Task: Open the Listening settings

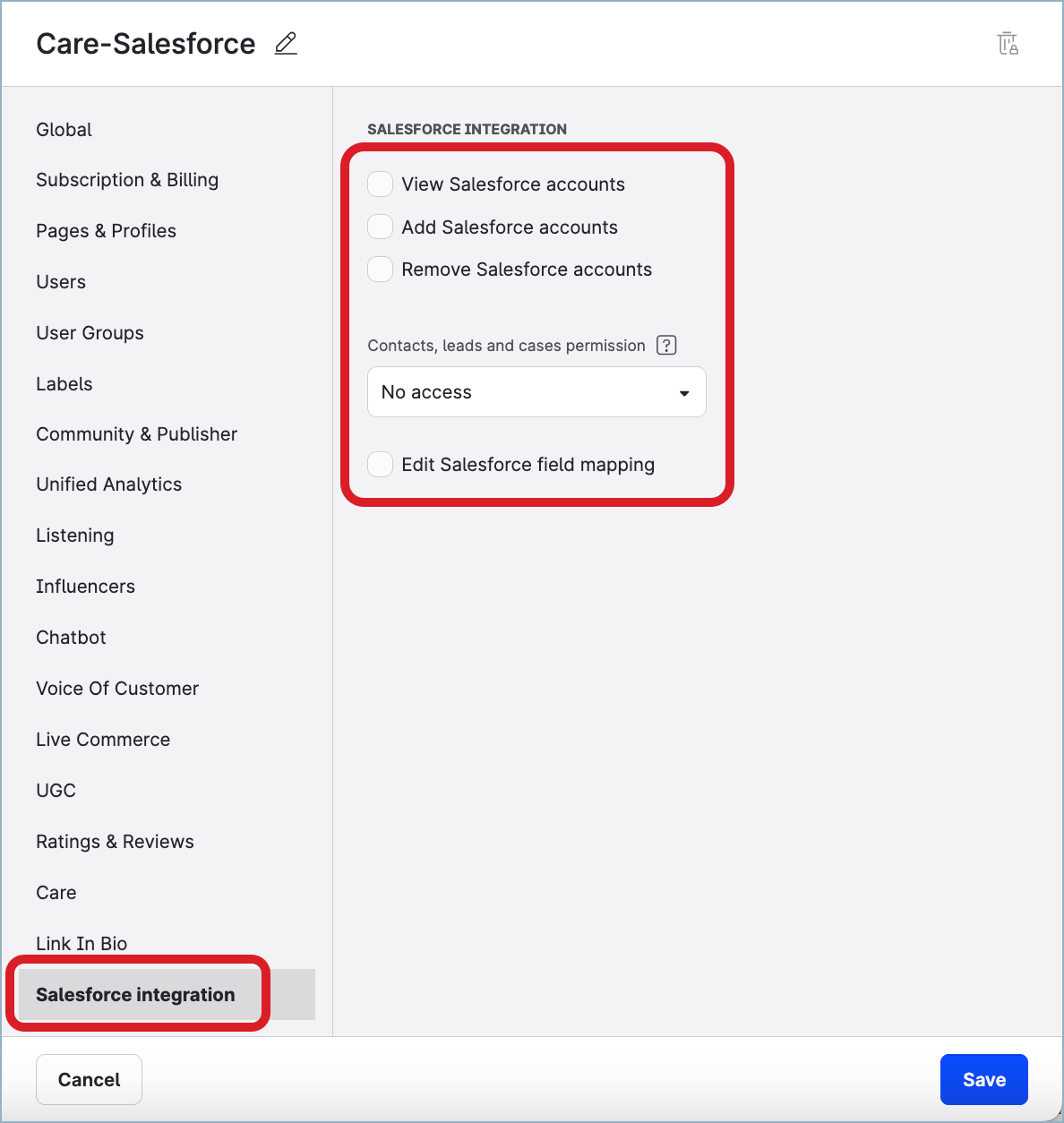Action: coord(74,535)
